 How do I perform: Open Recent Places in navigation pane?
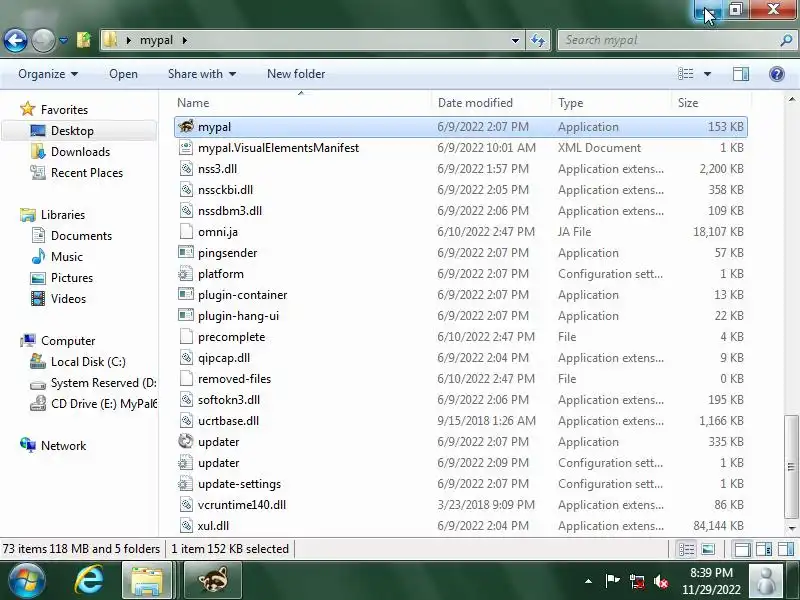tap(87, 173)
